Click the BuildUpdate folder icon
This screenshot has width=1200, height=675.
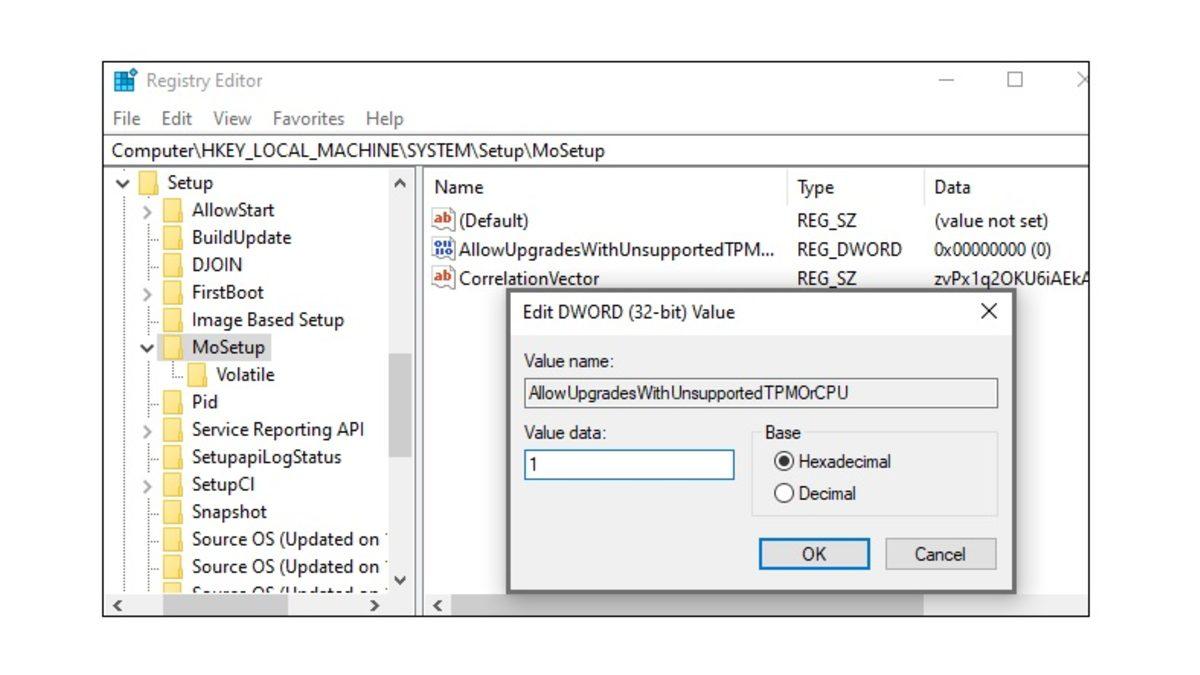point(174,237)
